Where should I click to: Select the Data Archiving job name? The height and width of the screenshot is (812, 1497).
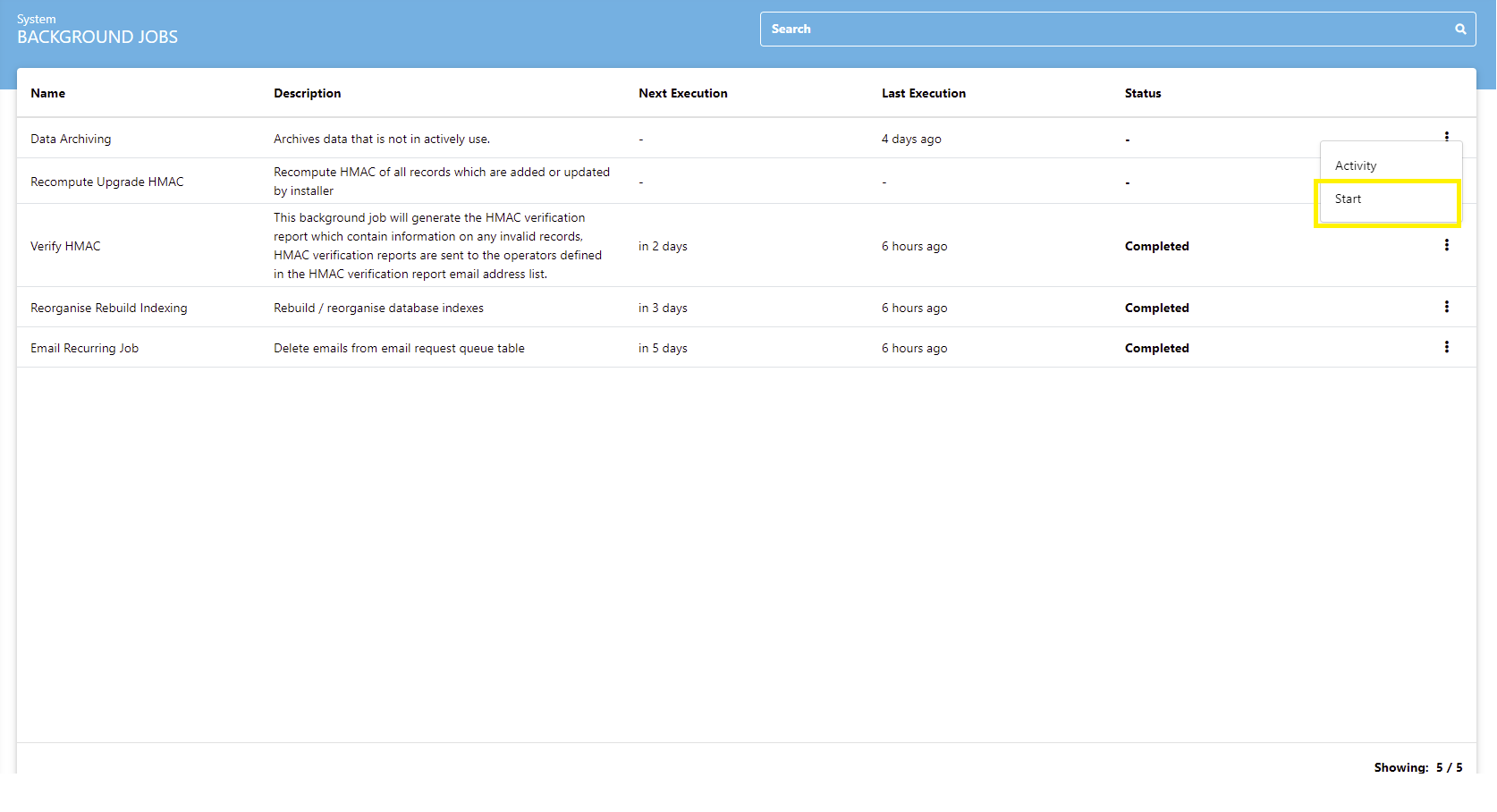[71, 139]
